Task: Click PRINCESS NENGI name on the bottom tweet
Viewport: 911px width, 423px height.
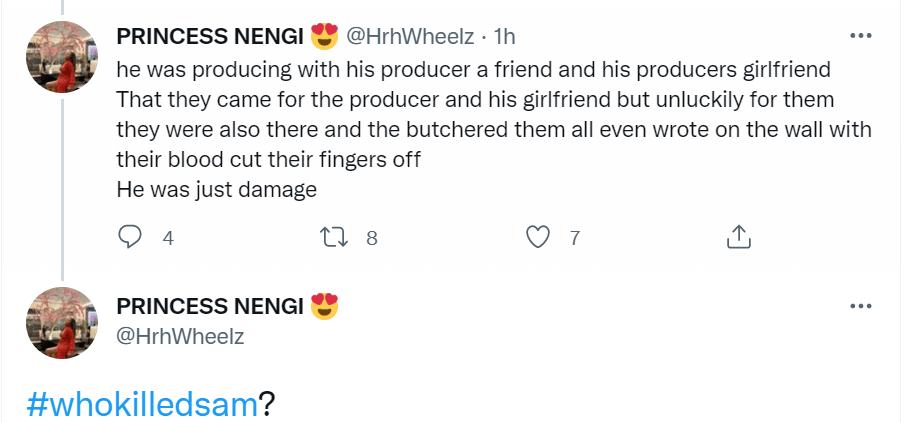Action: tap(210, 307)
